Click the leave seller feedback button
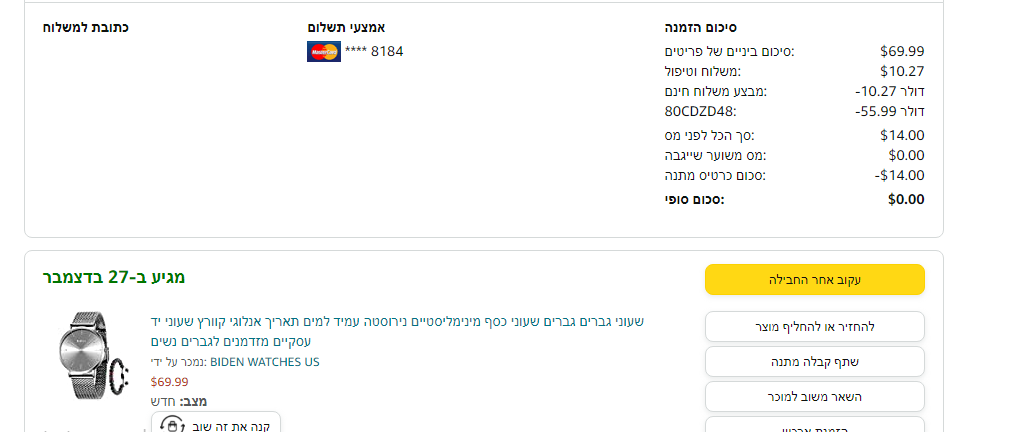Viewport: 1034px width, 432px height. click(x=814, y=397)
